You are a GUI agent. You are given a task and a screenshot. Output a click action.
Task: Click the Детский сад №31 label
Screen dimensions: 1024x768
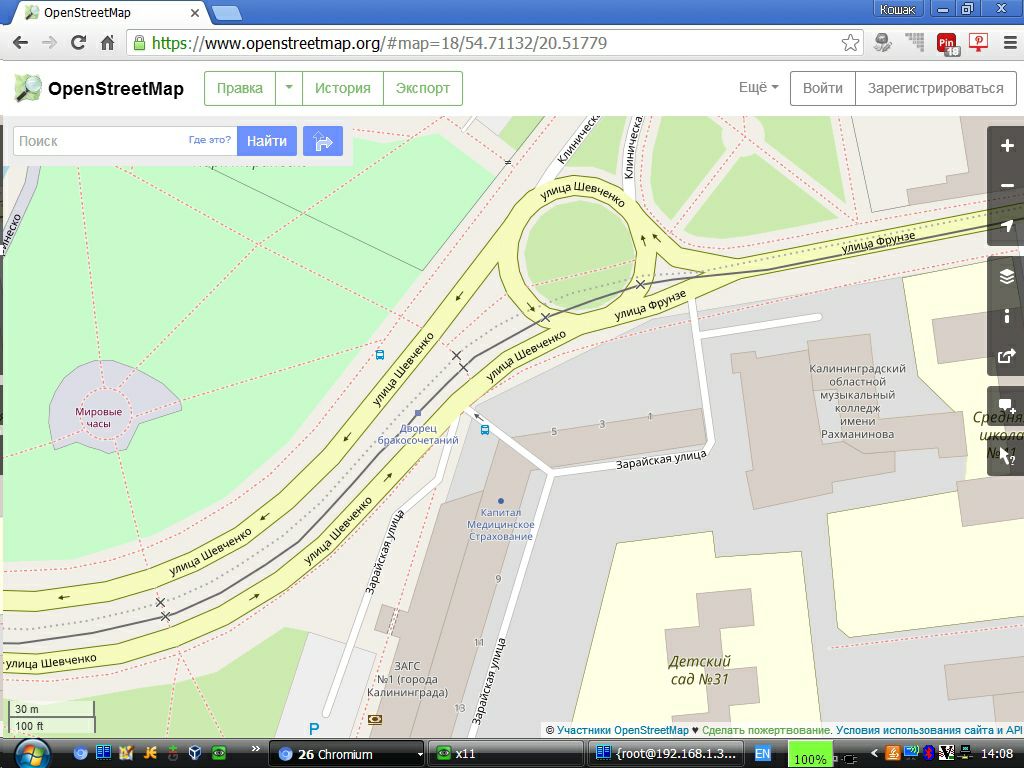pyautogui.click(x=699, y=670)
